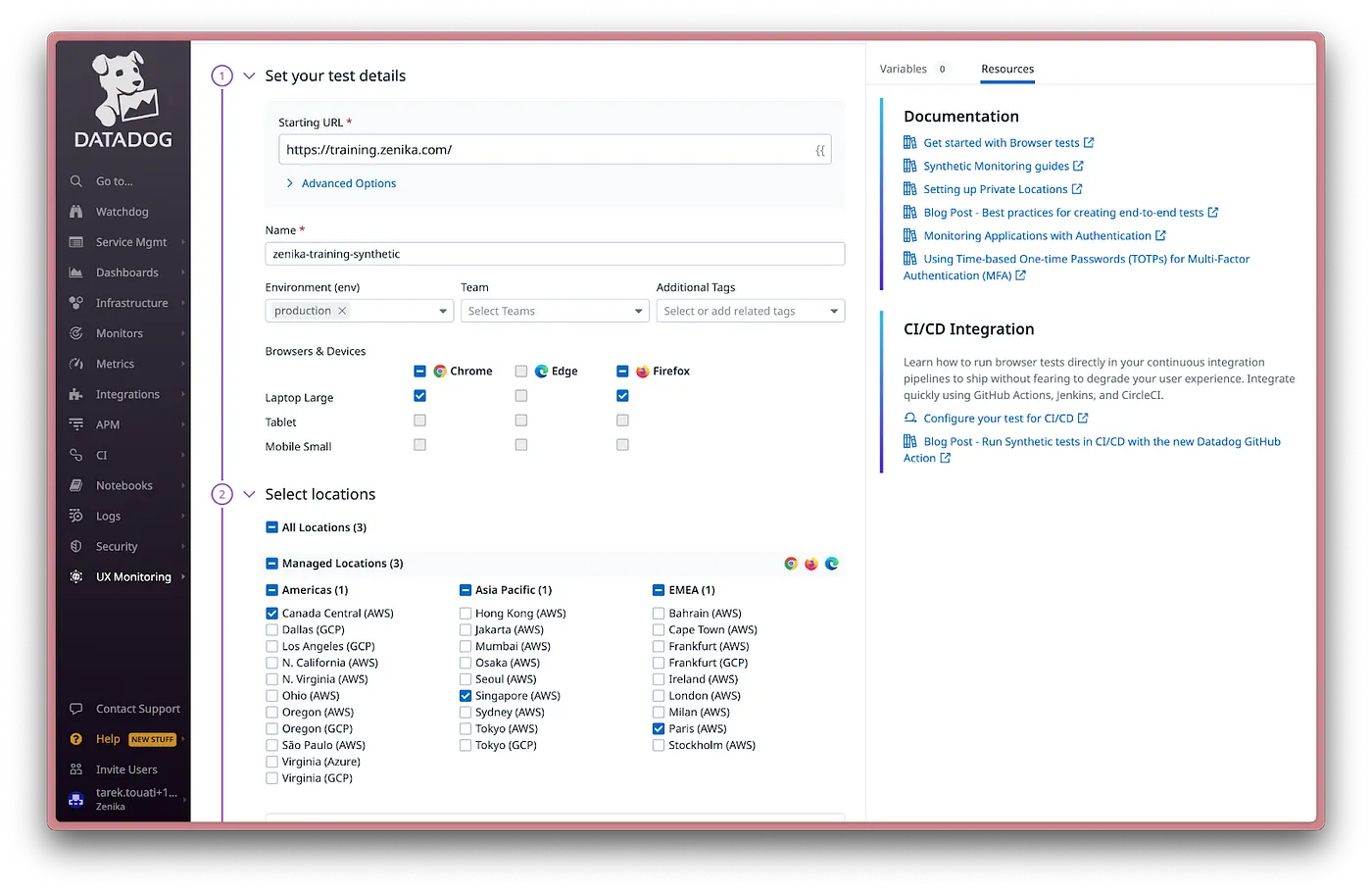
Task: Collapse the Set your test details section
Action: coord(249,75)
